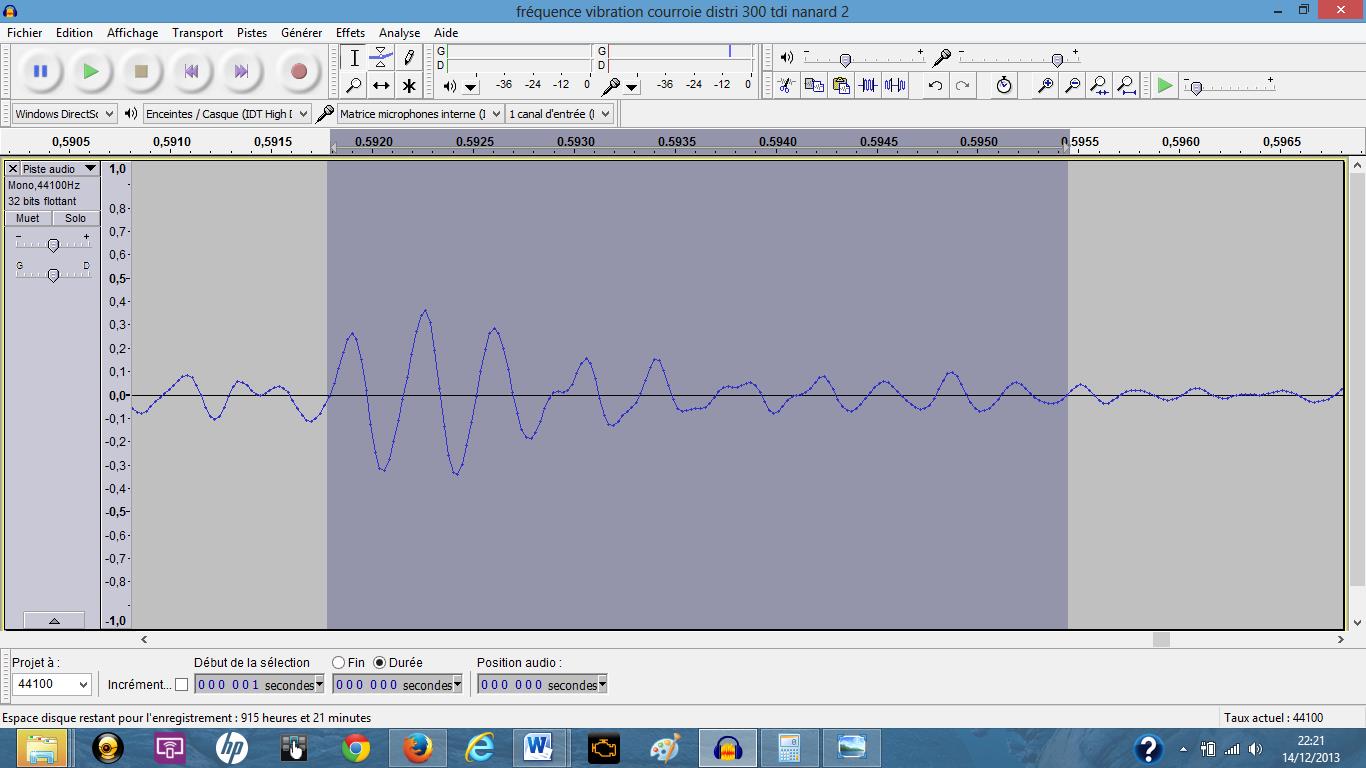
Task: Select the Multi-tool asterisk icon
Action: tap(409, 86)
